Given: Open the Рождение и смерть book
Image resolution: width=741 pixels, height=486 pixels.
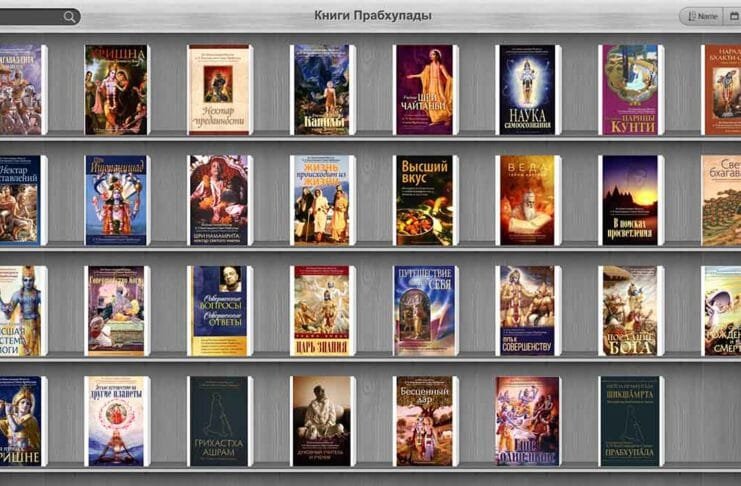Looking at the screenshot, I should 721,311.
